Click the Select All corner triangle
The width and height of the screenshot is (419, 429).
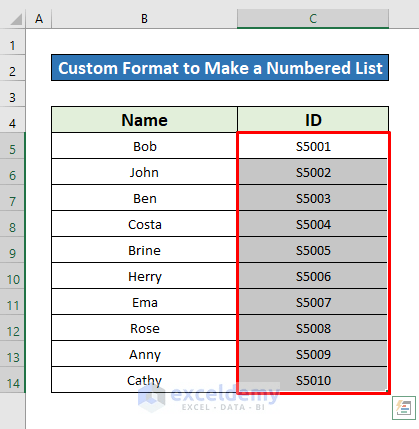[16, 19]
